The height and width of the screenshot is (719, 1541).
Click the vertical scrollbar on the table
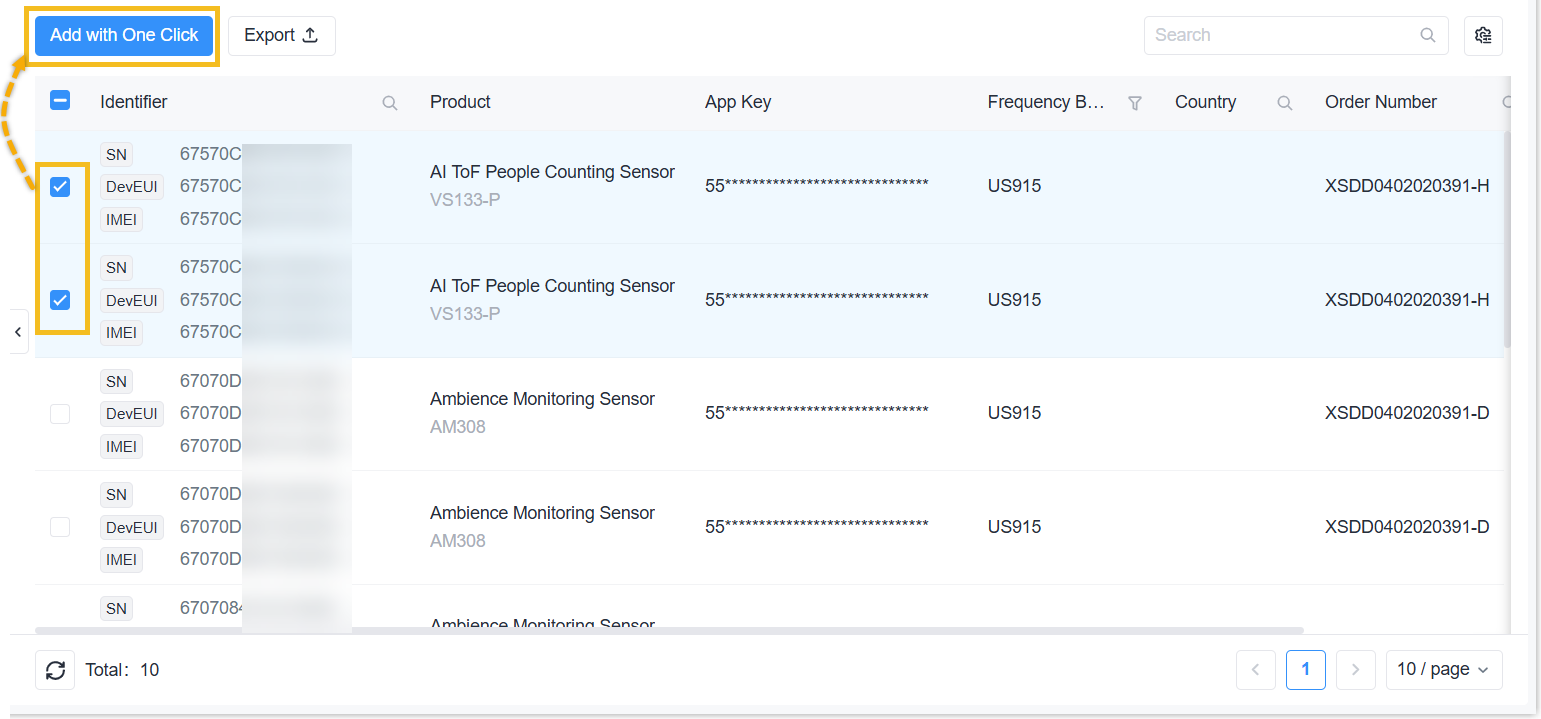(1507, 240)
